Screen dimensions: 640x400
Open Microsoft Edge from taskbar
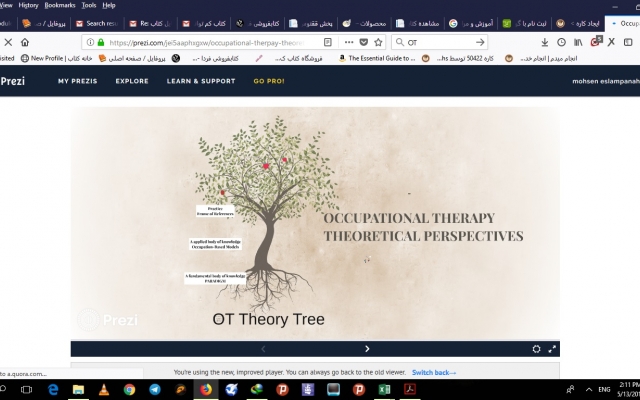(x=53, y=389)
